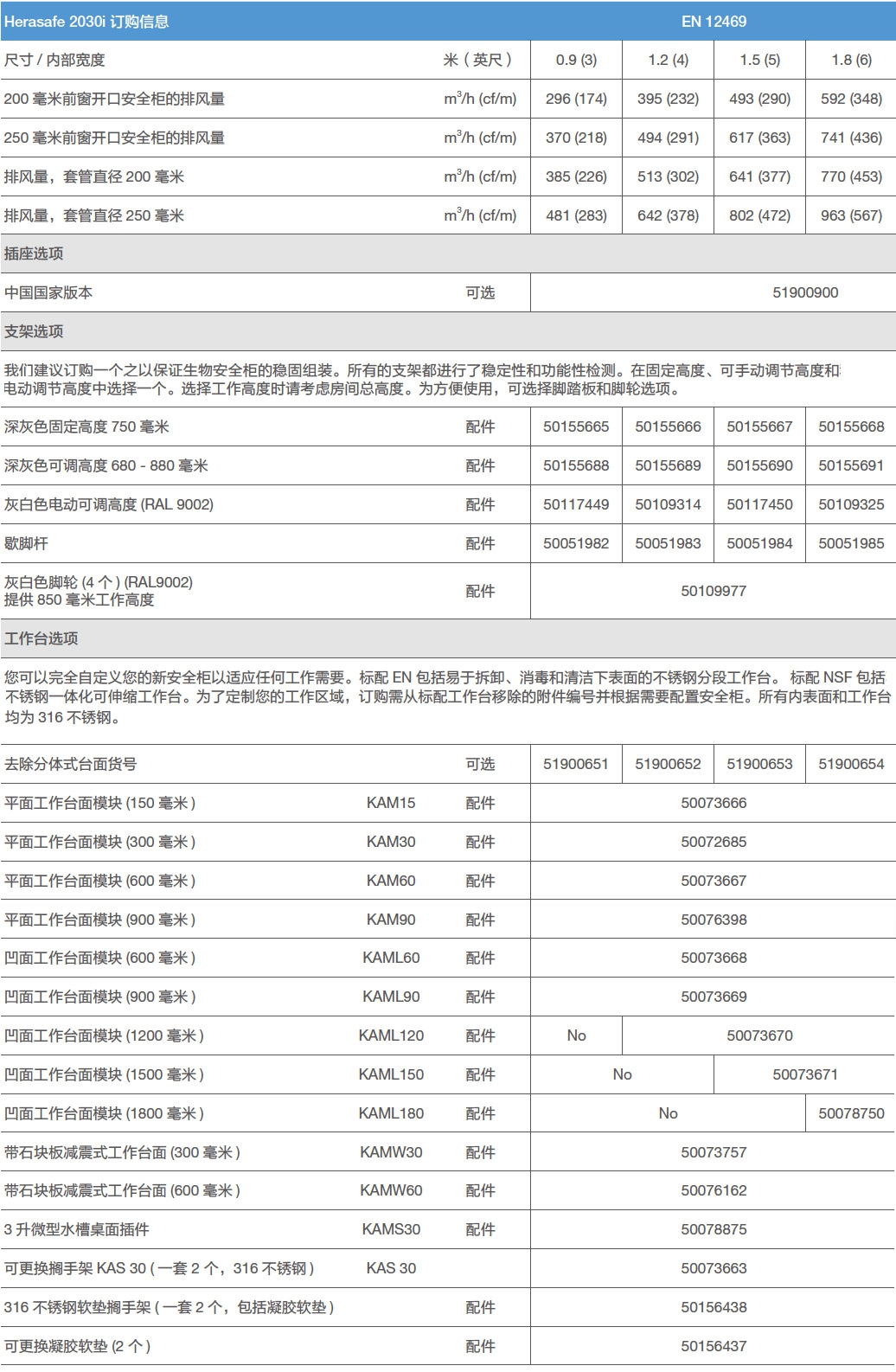This screenshot has height=1372, width=896.
Task: Select part number '50073666'
Action: [714, 803]
